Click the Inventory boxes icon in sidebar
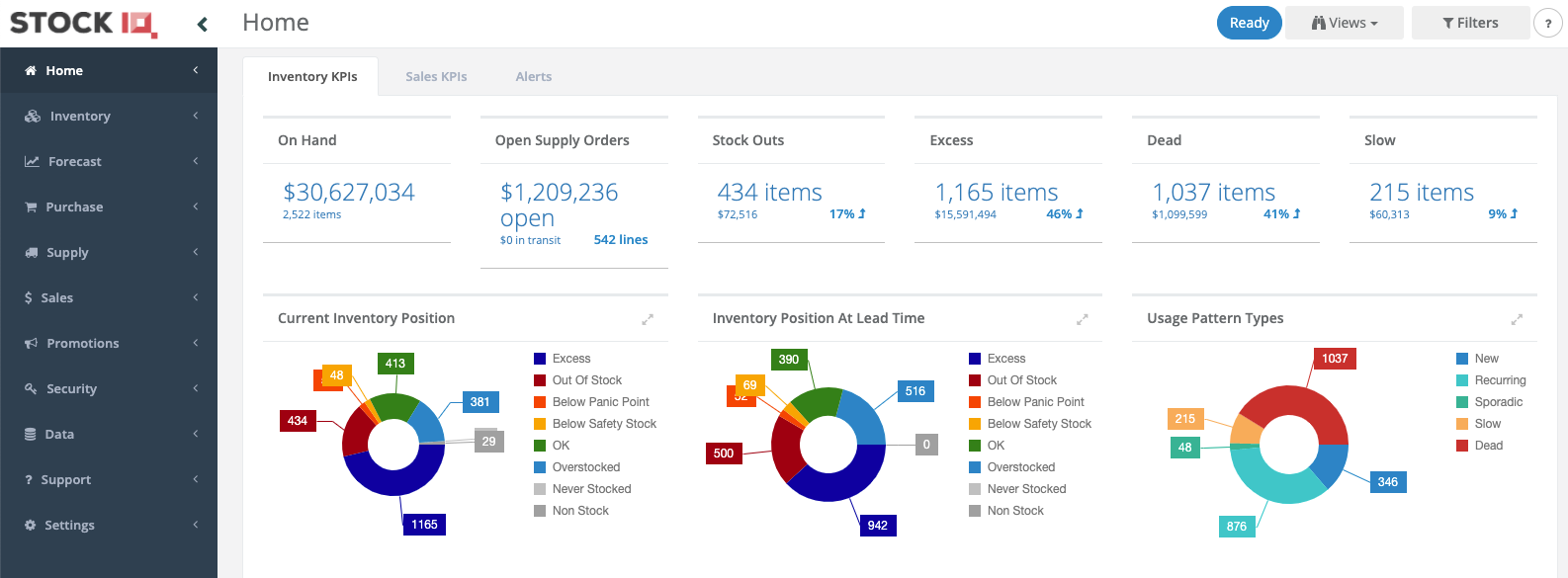This screenshot has width=1568, height=578. (33, 116)
